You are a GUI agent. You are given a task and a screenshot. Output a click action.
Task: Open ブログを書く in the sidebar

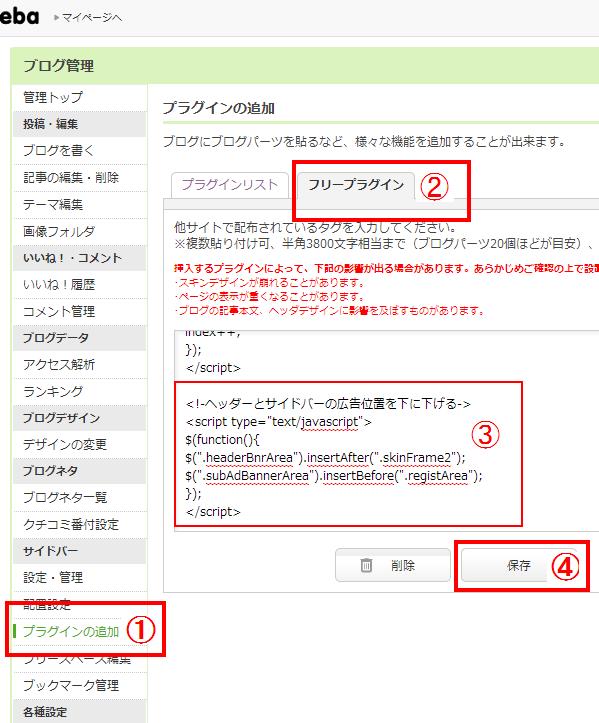[59, 150]
